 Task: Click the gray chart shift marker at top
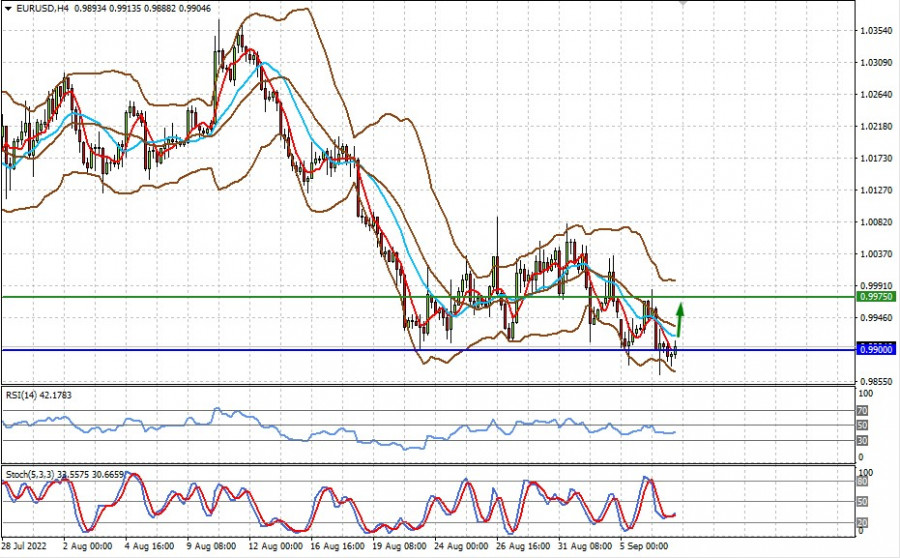tap(684, 4)
